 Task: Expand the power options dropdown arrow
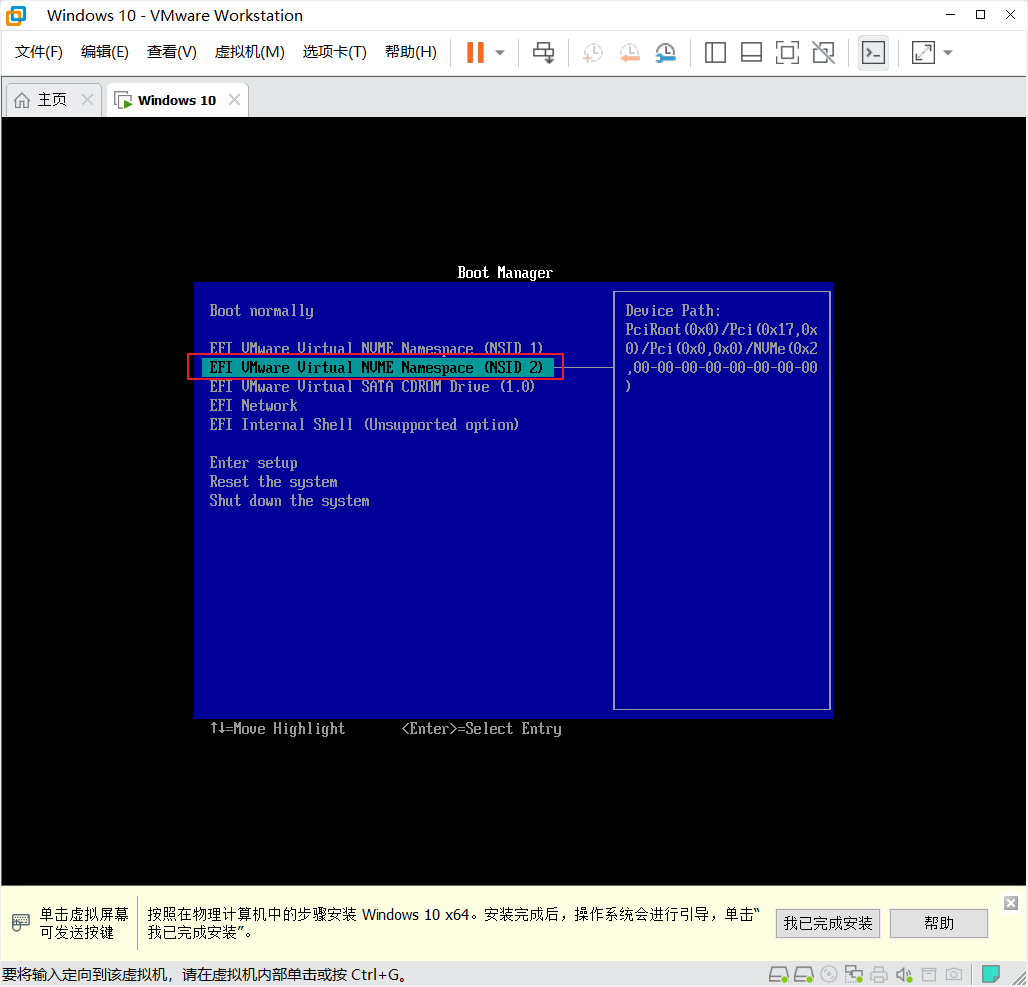click(500, 52)
